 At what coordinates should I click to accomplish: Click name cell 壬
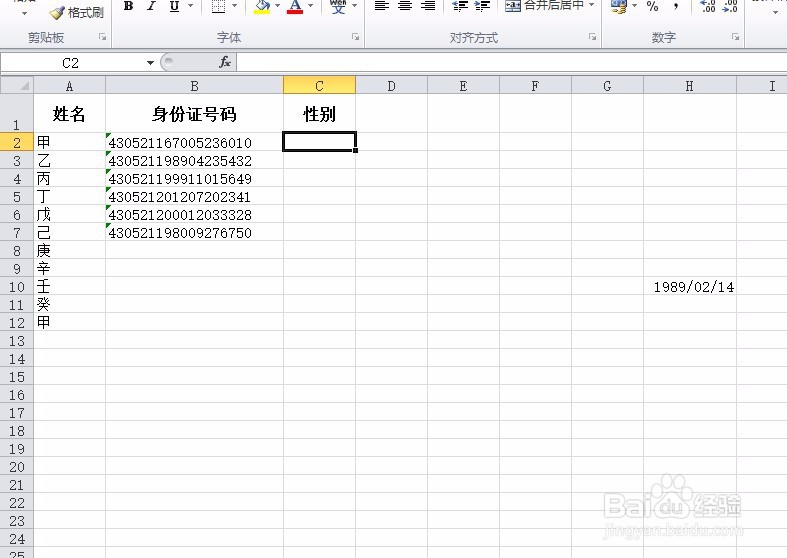[69, 286]
